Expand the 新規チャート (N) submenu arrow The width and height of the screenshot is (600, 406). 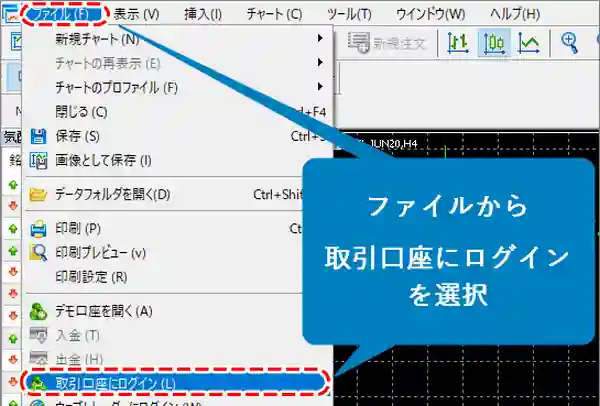click(x=320, y=38)
